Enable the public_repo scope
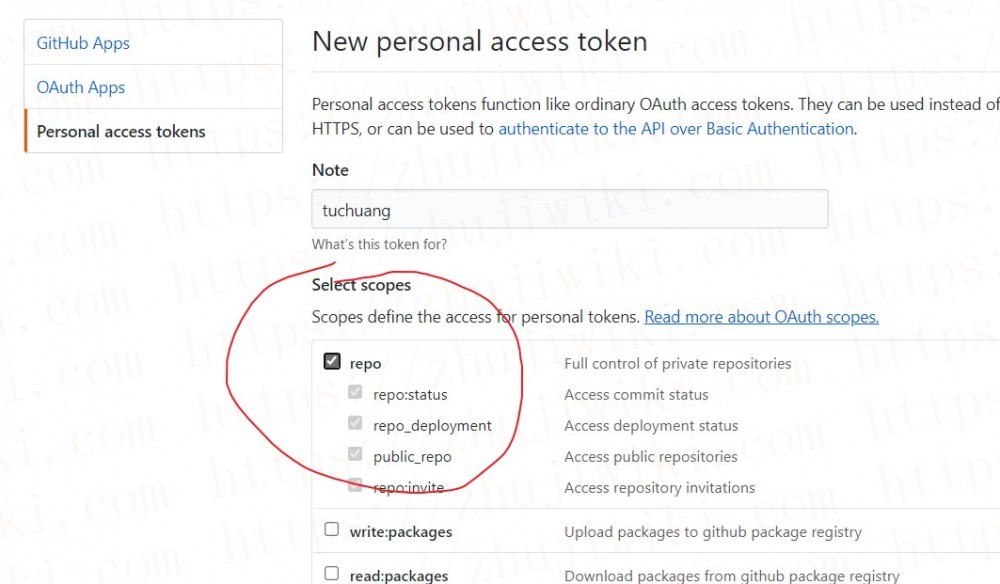Image resolution: width=1000 pixels, height=584 pixels. coord(355,454)
